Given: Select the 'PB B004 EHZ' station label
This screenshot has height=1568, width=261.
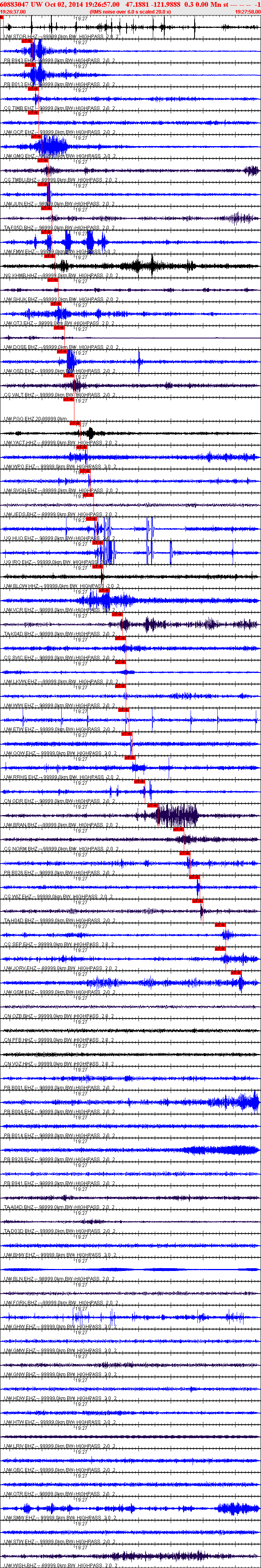Looking at the screenshot, I should (19, 1111).
